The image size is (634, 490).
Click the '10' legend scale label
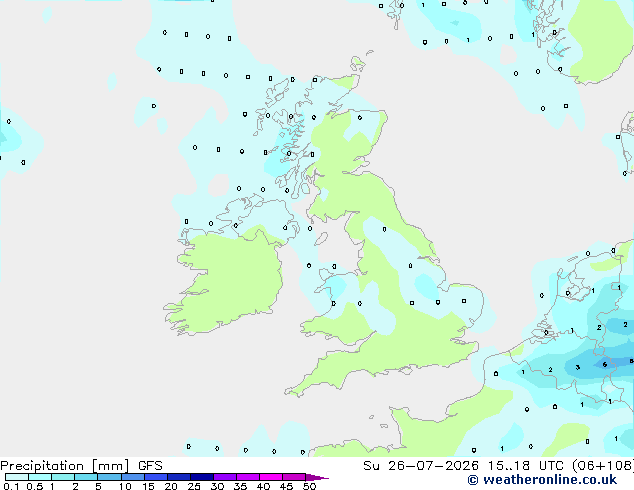[125, 486]
